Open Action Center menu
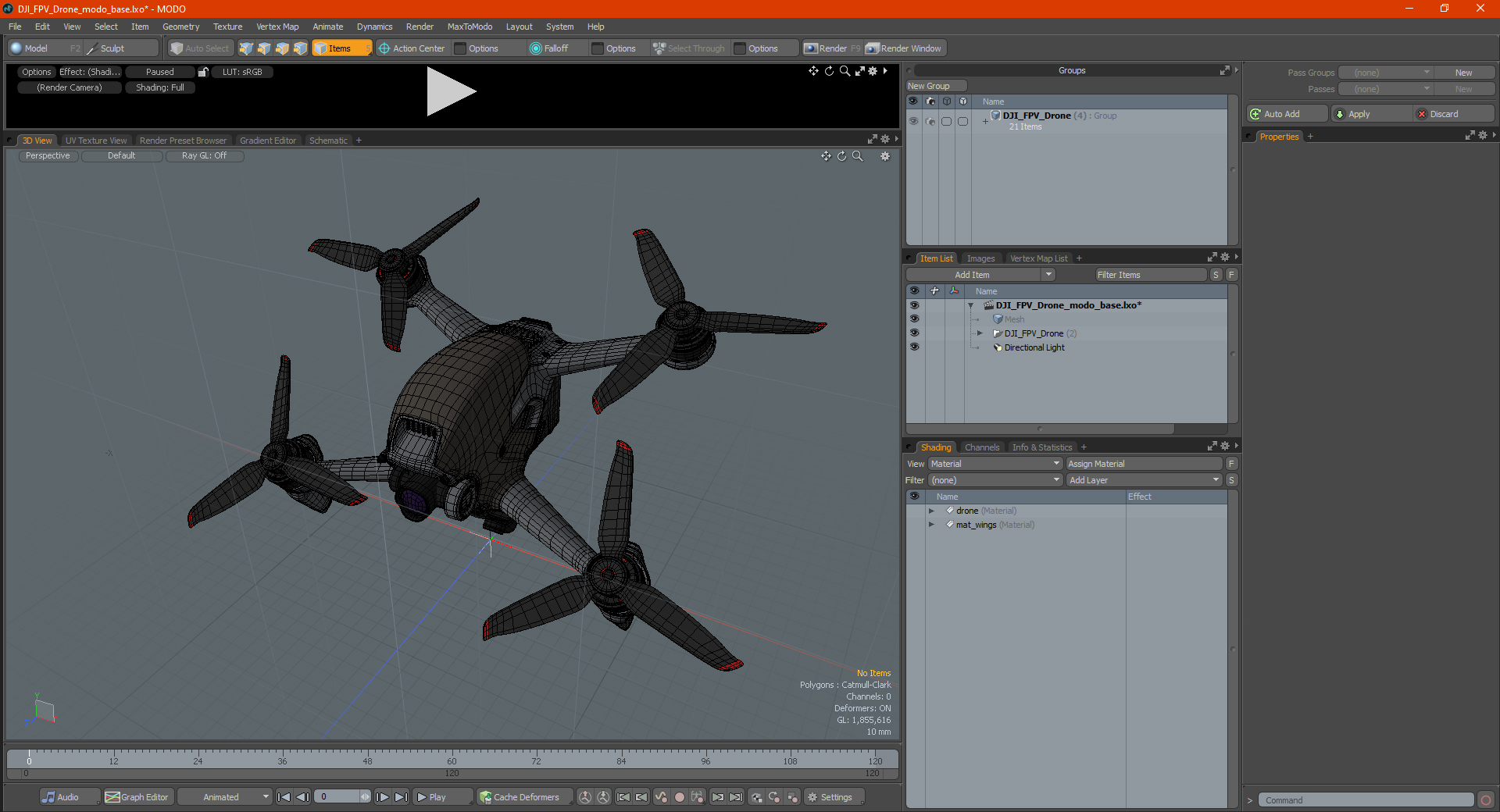Screen dimensions: 1500x812 (x=412, y=48)
